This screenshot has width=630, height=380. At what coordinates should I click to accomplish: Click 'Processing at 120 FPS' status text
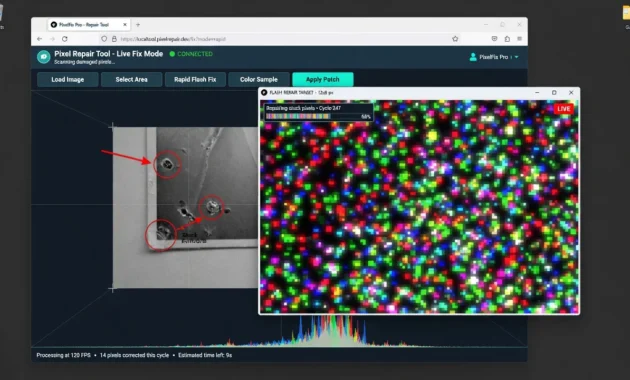(63, 355)
